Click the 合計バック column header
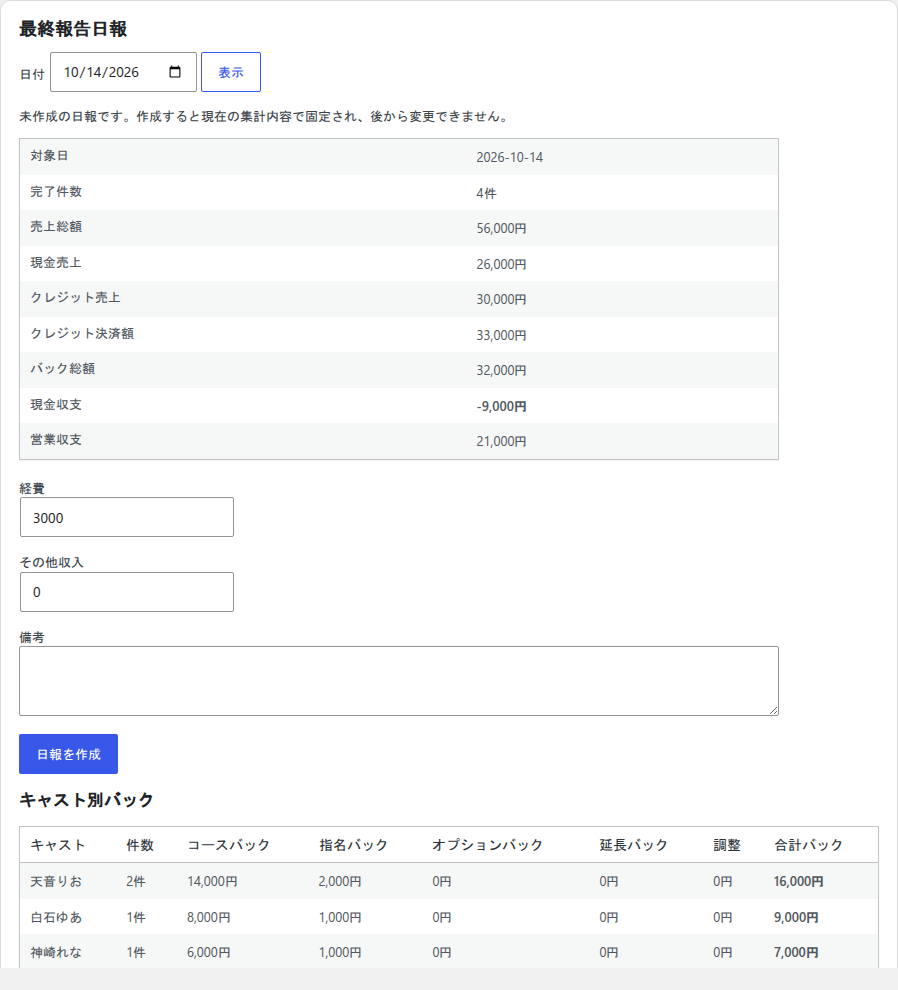The width and height of the screenshot is (898, 990). pyautogui.click(x=808, y=845)
